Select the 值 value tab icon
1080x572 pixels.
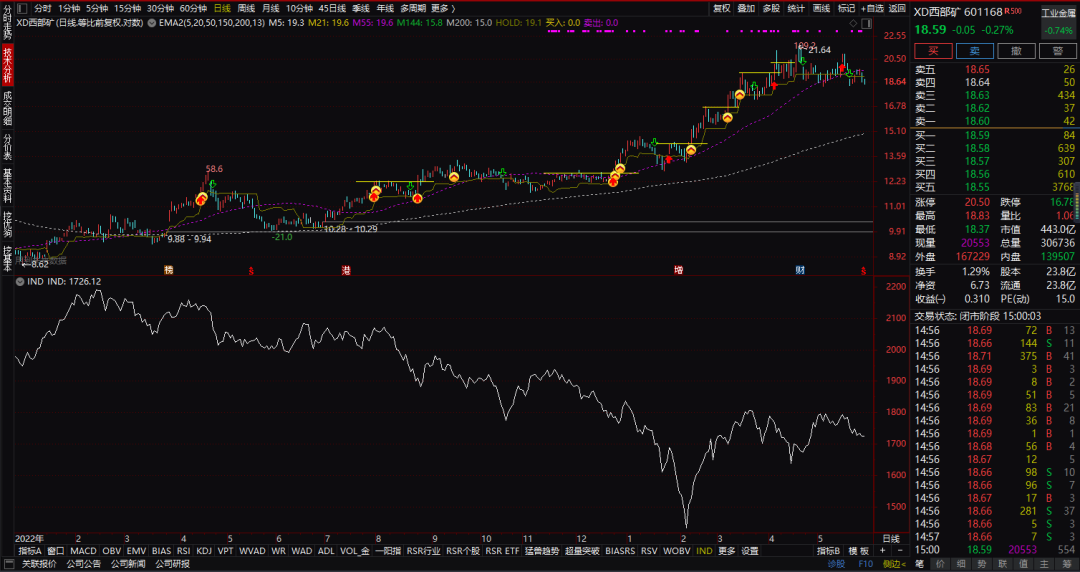[x=1024, y=564]
